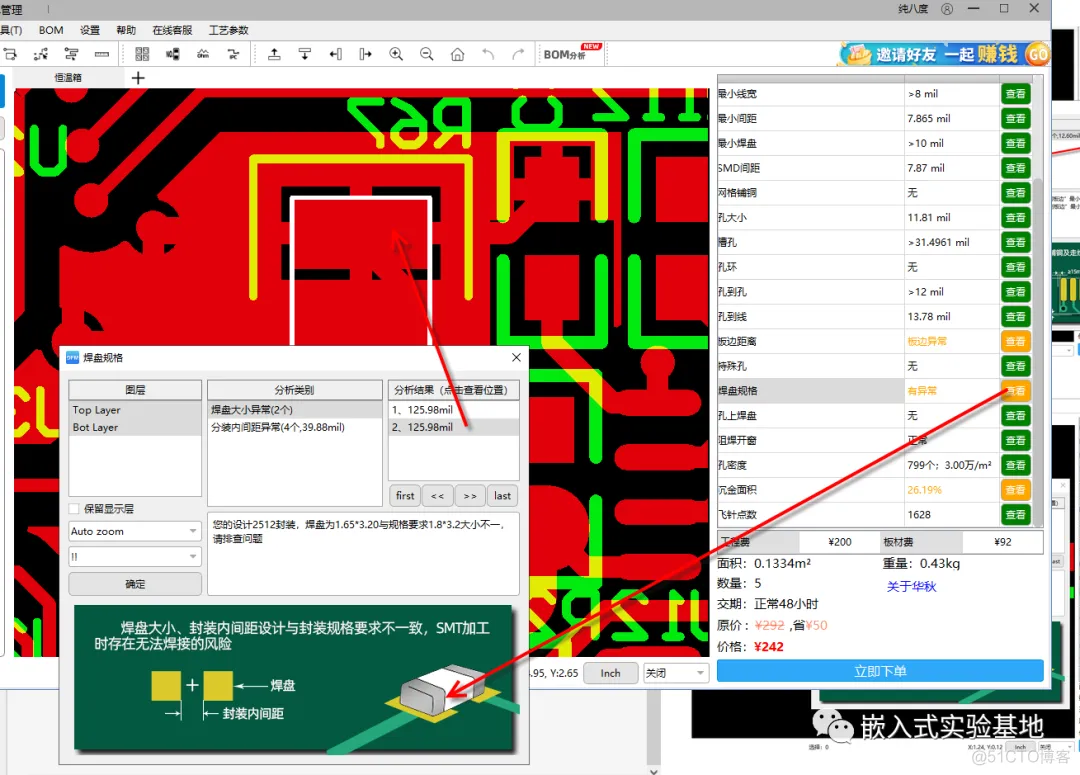Open the 关闭 dropdown beside Inch
Screen dimensions: 1080x775
coord(676,672)
